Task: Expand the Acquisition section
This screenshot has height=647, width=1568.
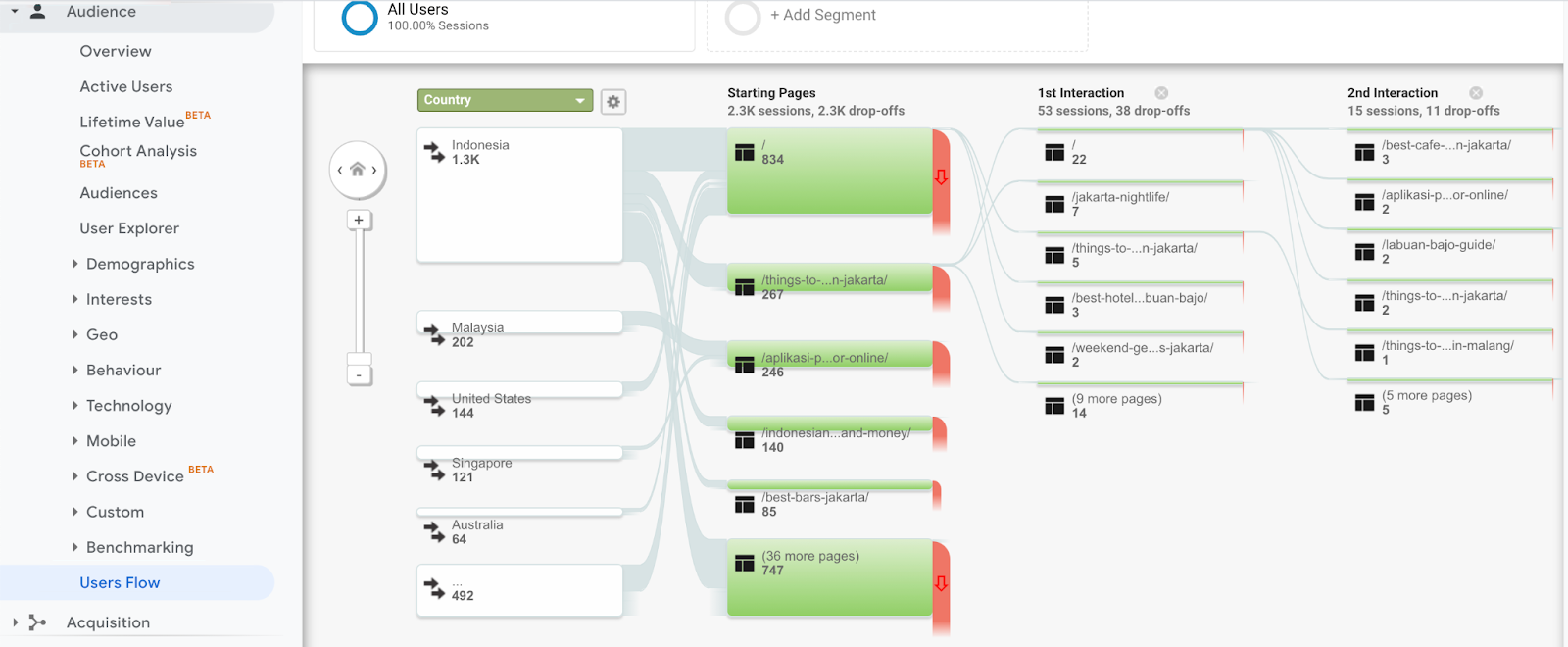Action: tap(108, 622)
